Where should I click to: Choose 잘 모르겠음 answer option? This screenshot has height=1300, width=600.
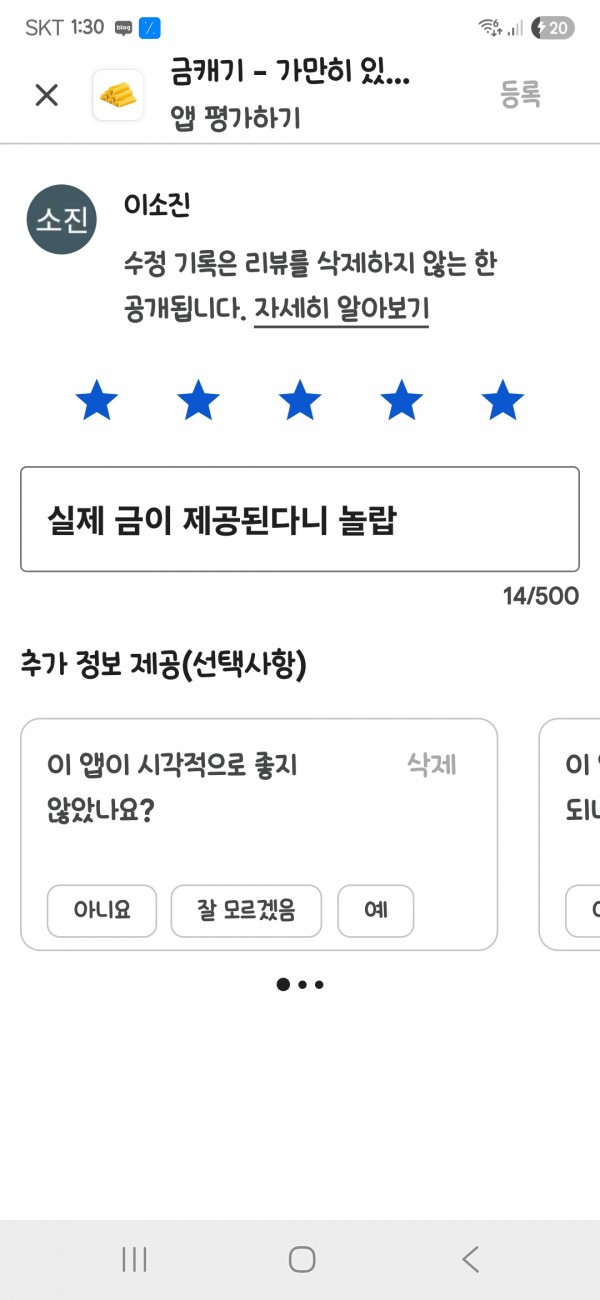(x=246, y=911)
